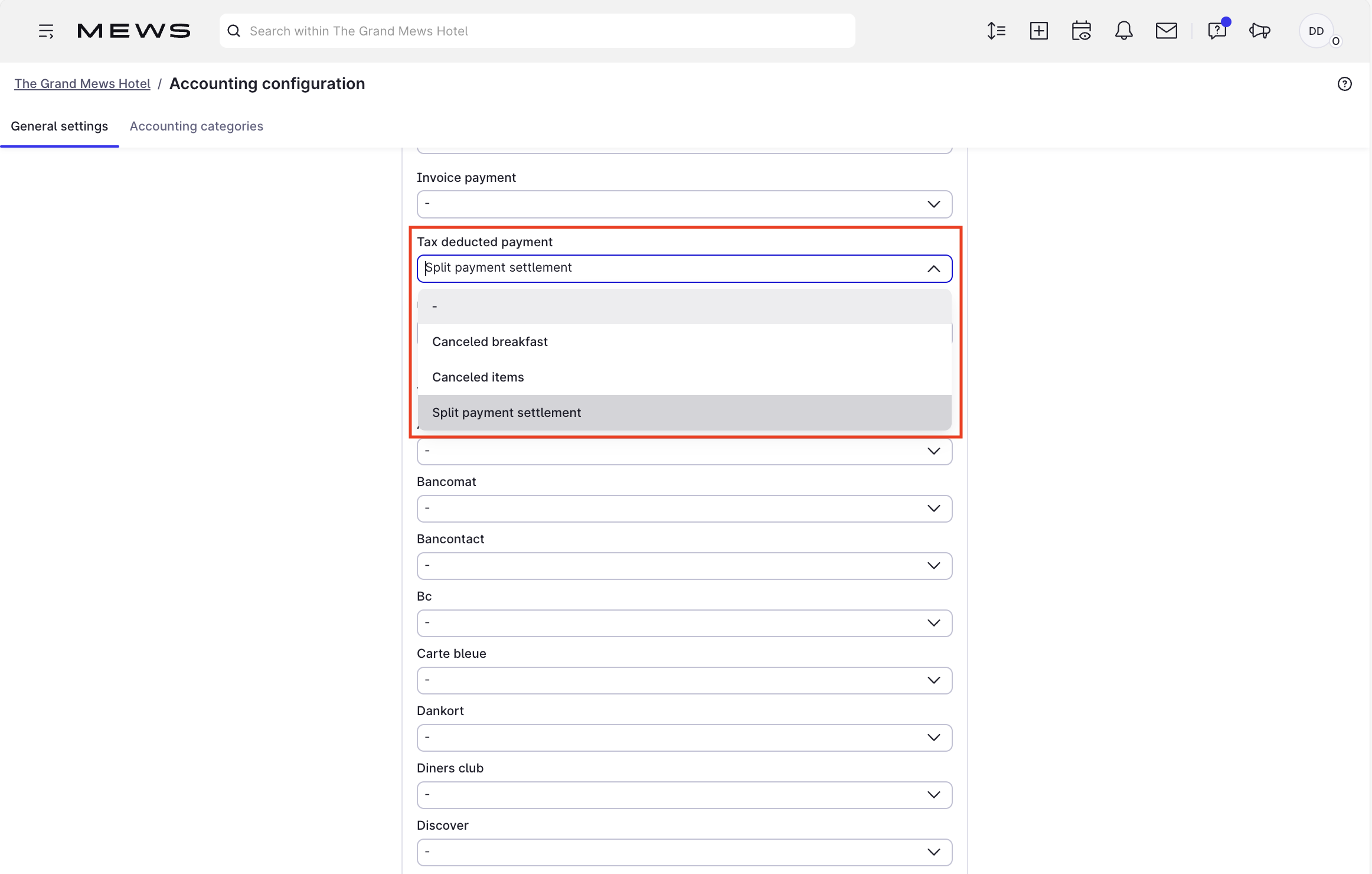Select Canceled breakfast option
Image resolution: width=1372 pixels, height=874 pixels.
click(x=685, y=342)
